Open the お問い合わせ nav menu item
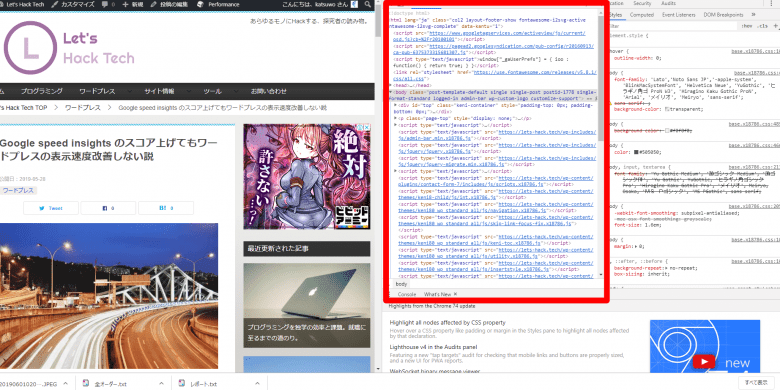This screenshot has width=780, height=390. [269, 91]
